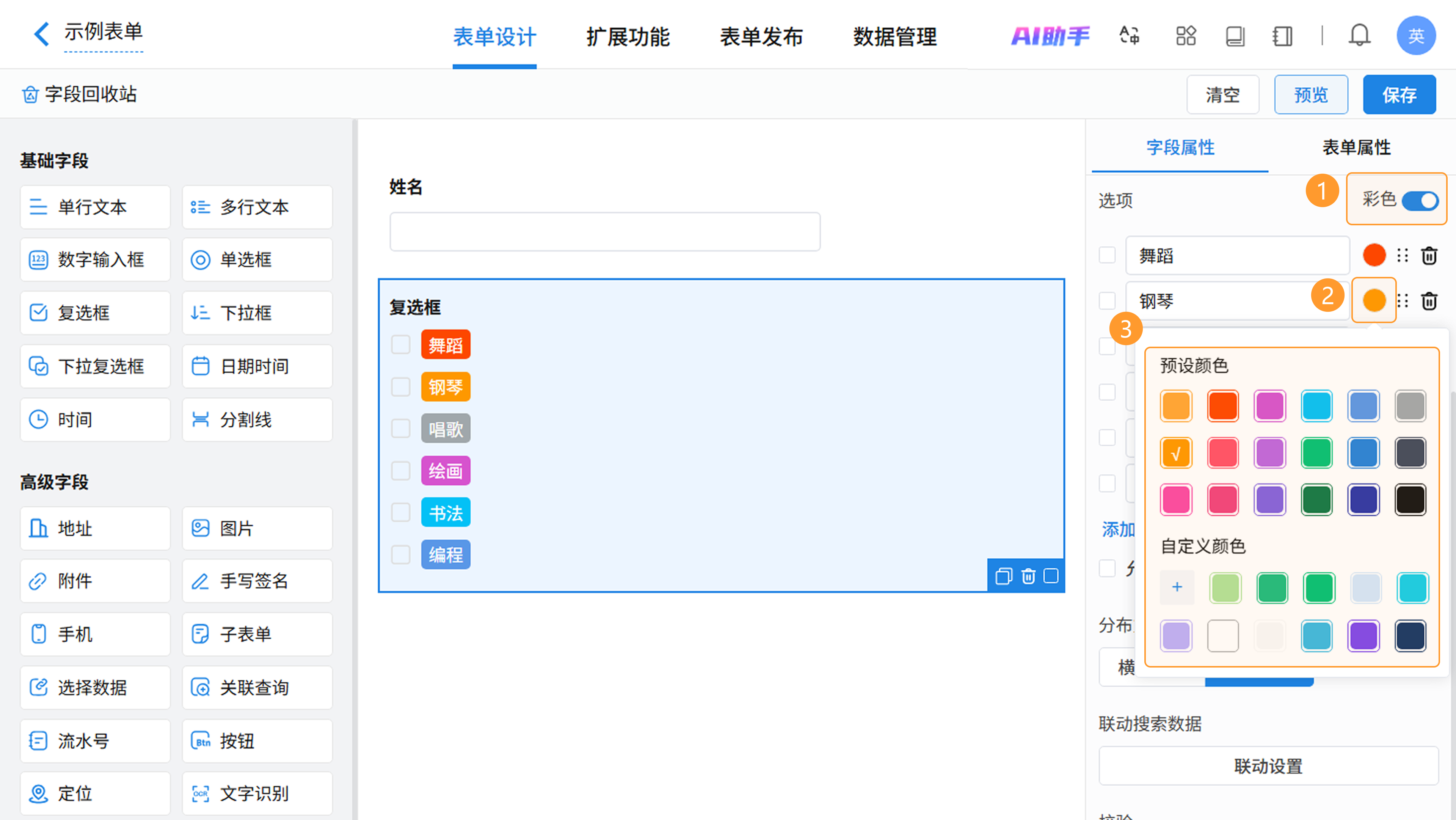The image size is (1456, 820).
Task: Select the black preset color swatch
Action: [1410, 500]
